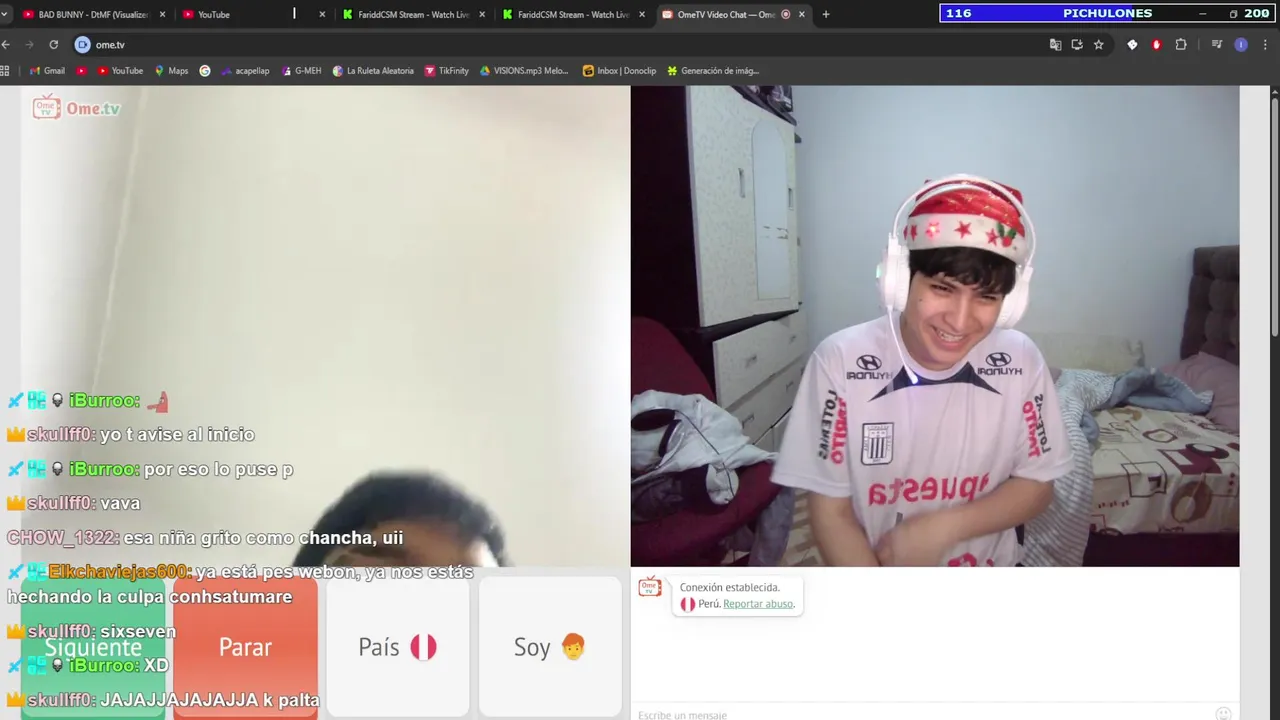
Task: Open the Generación de imág... bookmark
Action: pyautogui.click(x=713, y=71)
